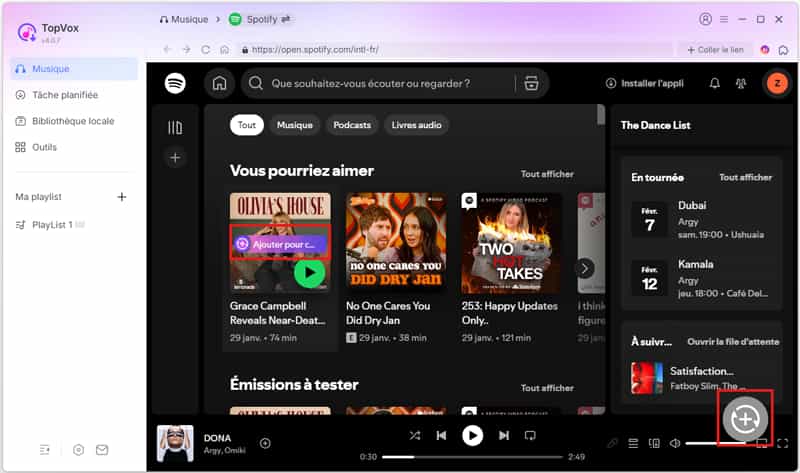Select the Musique filter chip
800x473 pixels.
294,125
